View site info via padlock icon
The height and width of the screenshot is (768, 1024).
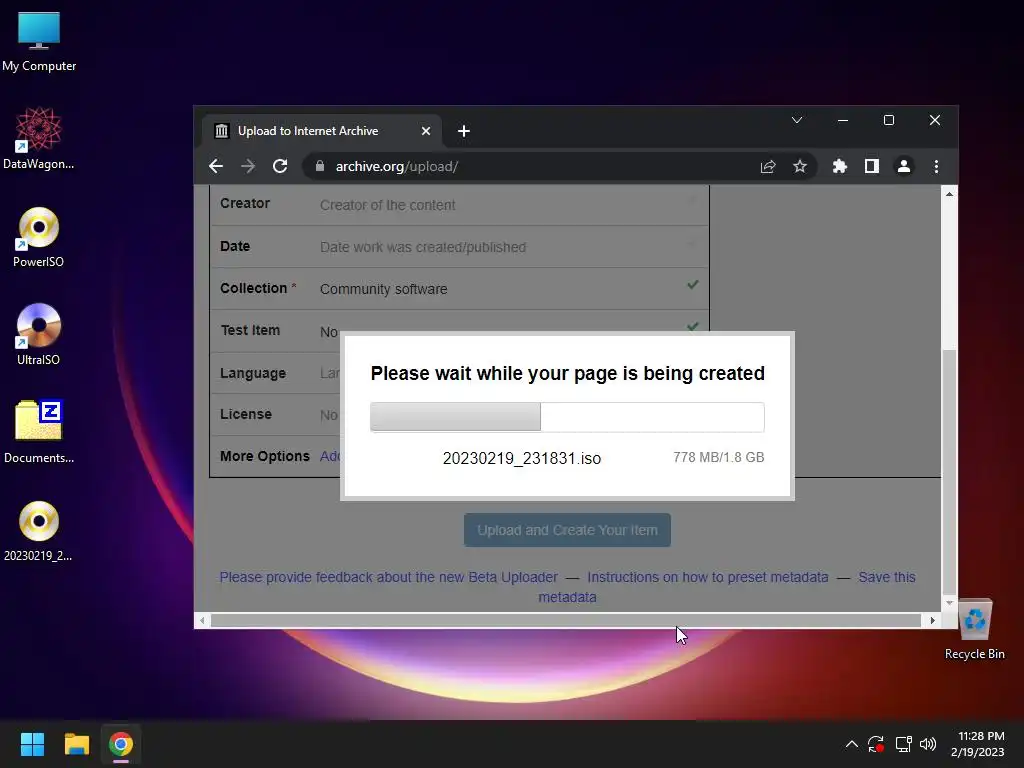pos(320,167)
